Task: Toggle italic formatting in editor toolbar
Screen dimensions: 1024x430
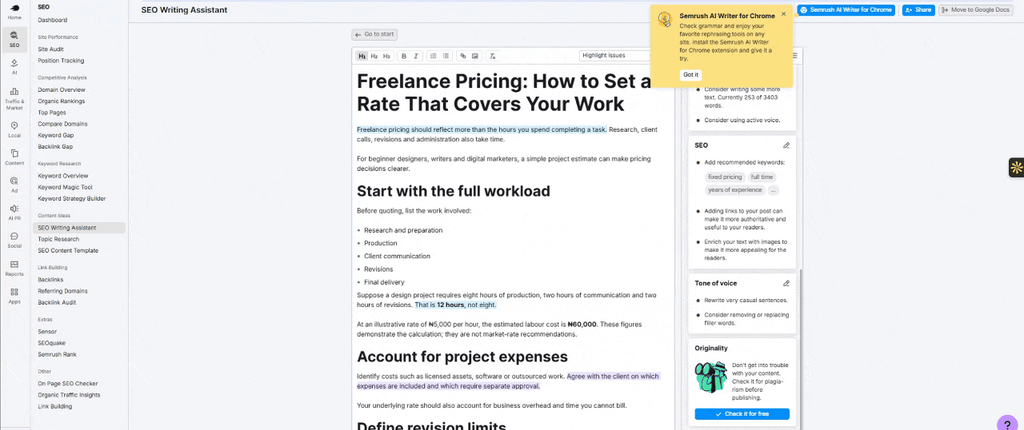Action: coord(416,56)
